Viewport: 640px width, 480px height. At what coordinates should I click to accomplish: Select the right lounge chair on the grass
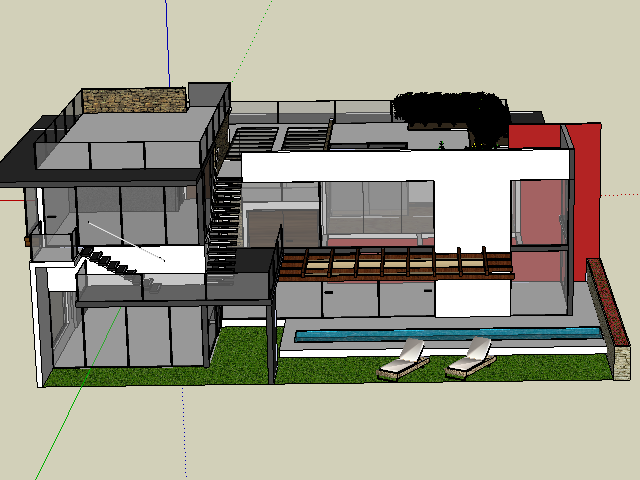click(470, 358)
